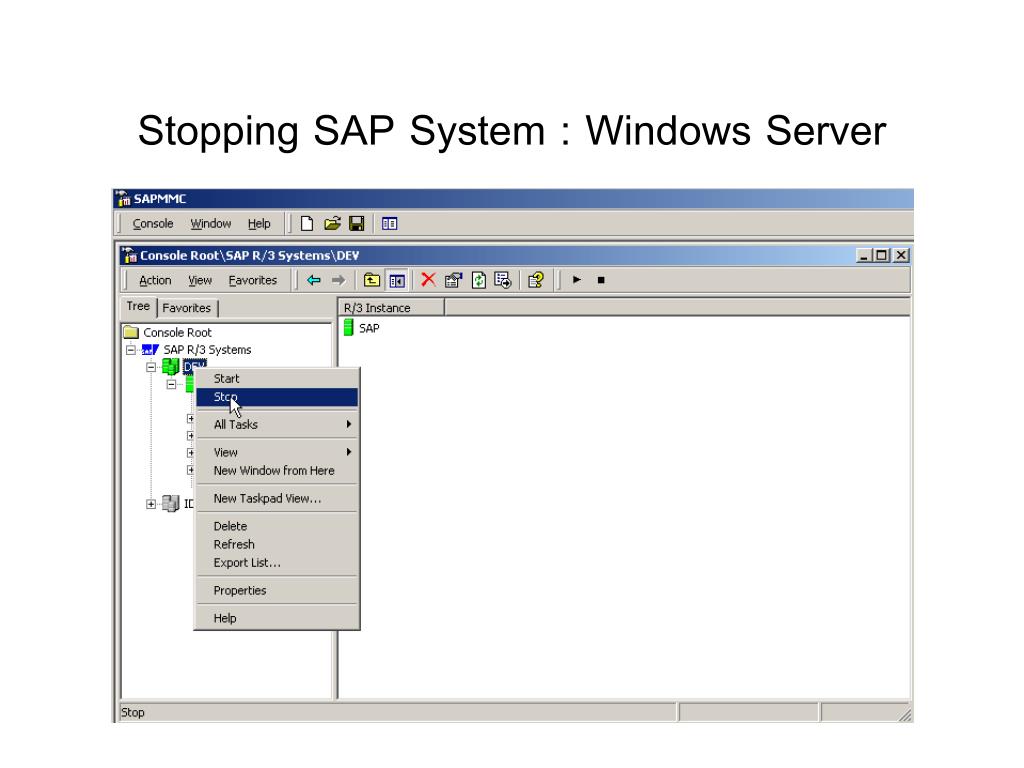Screen dimensions: 1024x768
Task: Open the Favorites menu
Action: [x=252, y=280]
